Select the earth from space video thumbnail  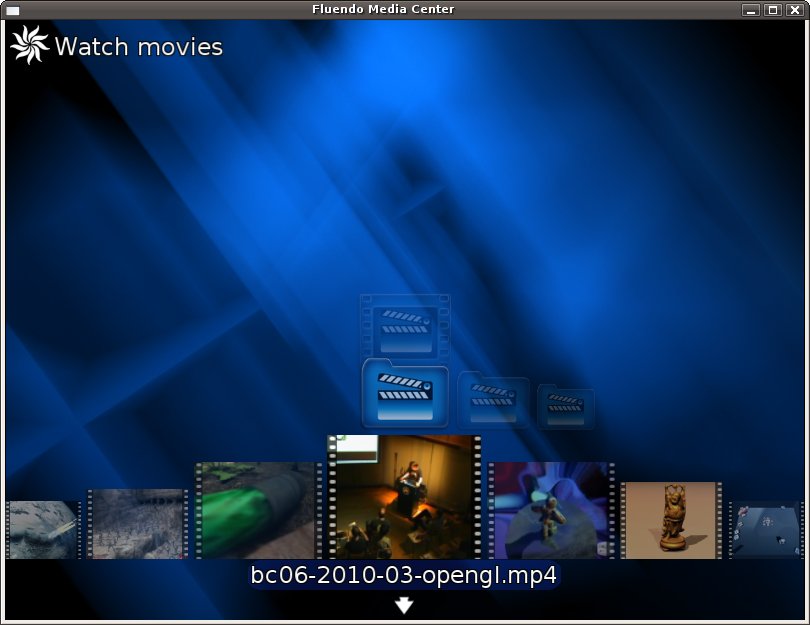43,529
